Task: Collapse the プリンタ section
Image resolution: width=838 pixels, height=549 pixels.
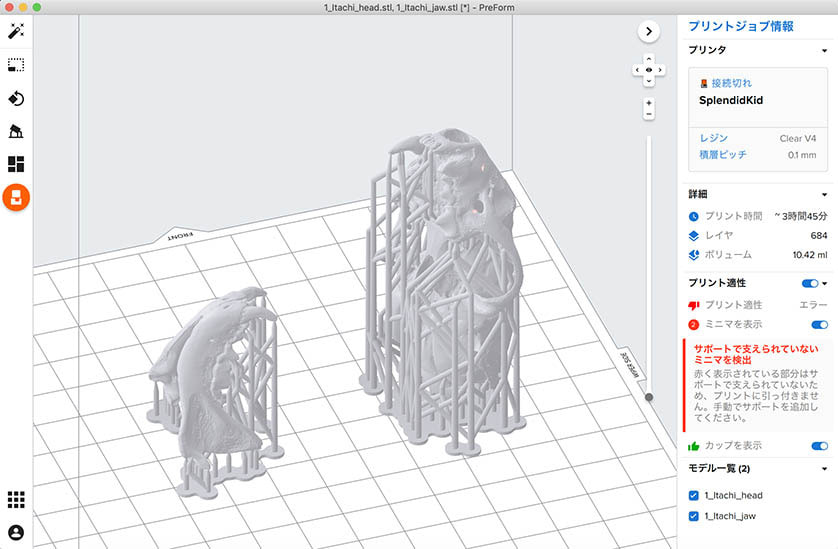Action: [x=823, y=50]
